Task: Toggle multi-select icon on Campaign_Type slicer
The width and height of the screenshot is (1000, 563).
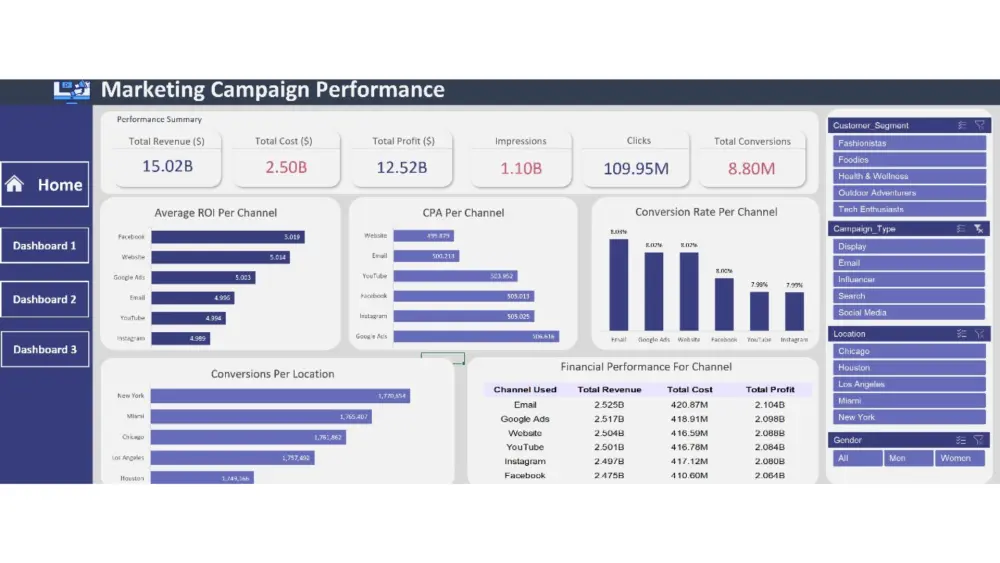Action: 961,229
